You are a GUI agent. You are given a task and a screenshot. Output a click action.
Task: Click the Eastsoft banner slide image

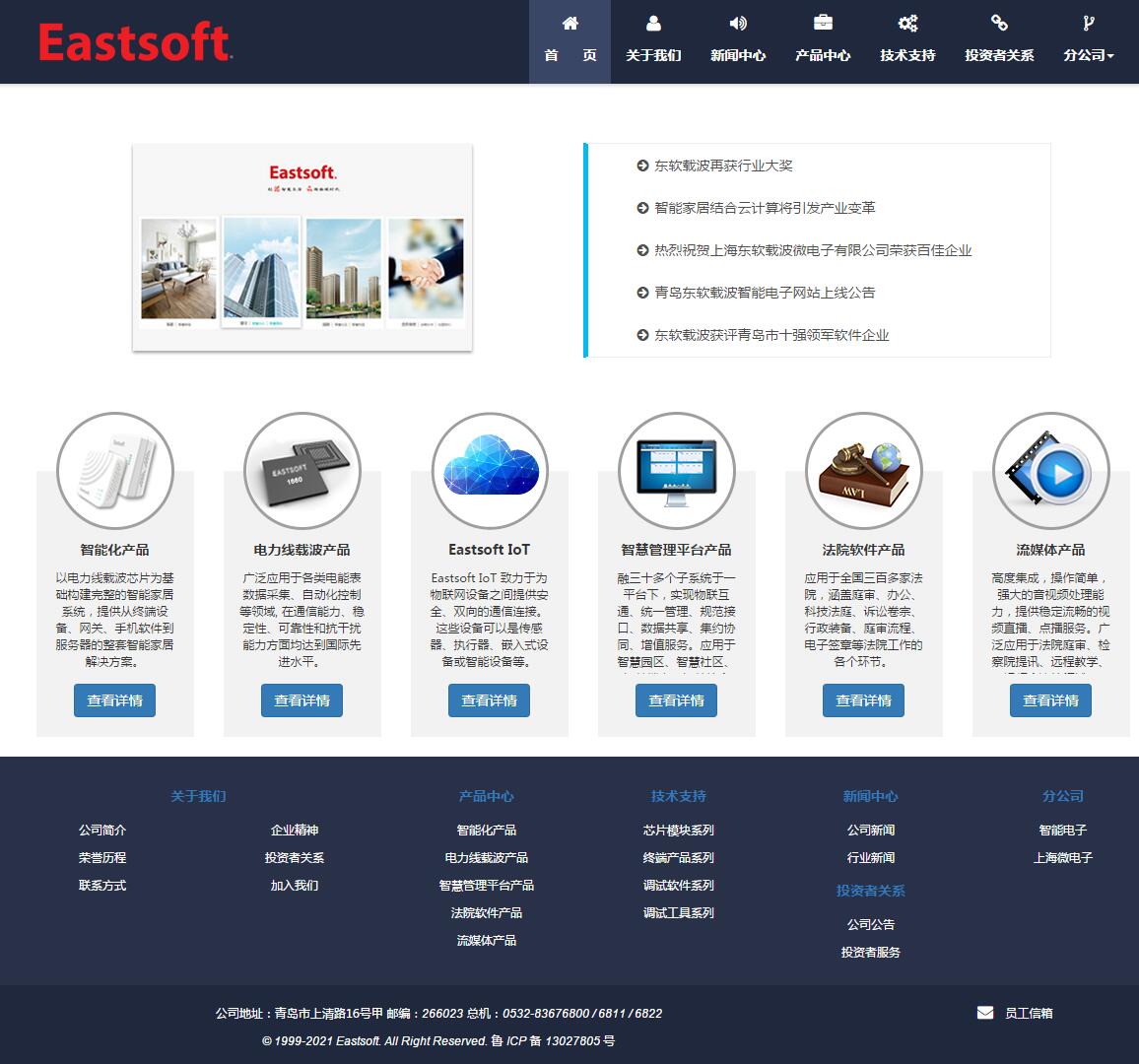302,247
